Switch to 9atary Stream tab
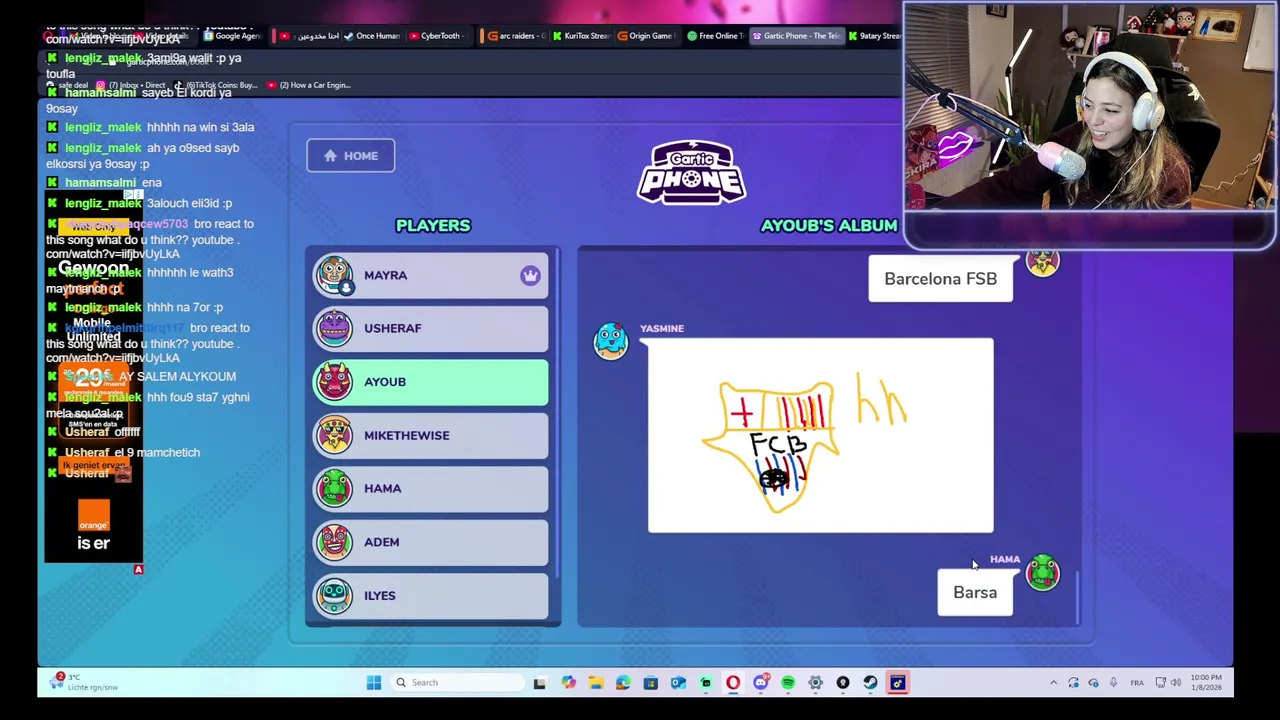This screenshot has height=720, width=1280. (x=875, y=36)
